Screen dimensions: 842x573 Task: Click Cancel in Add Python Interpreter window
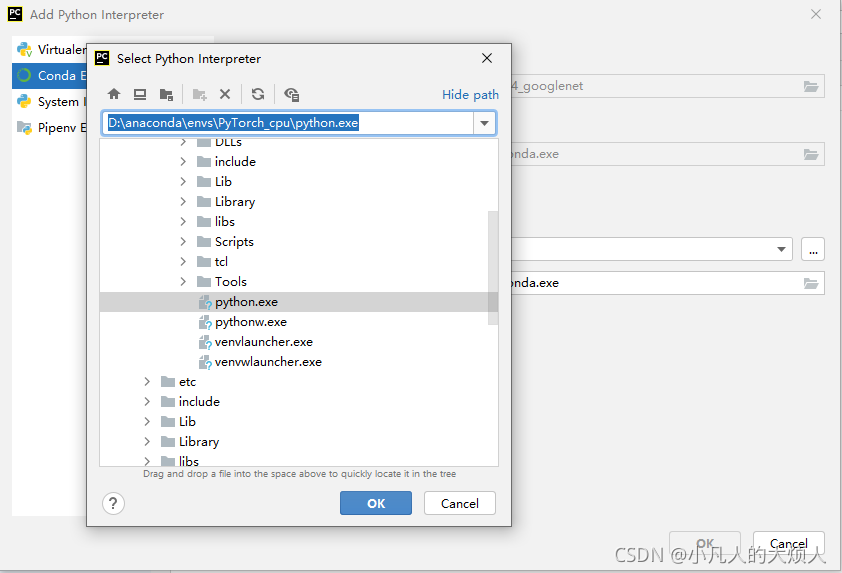(x=788, y=543)
